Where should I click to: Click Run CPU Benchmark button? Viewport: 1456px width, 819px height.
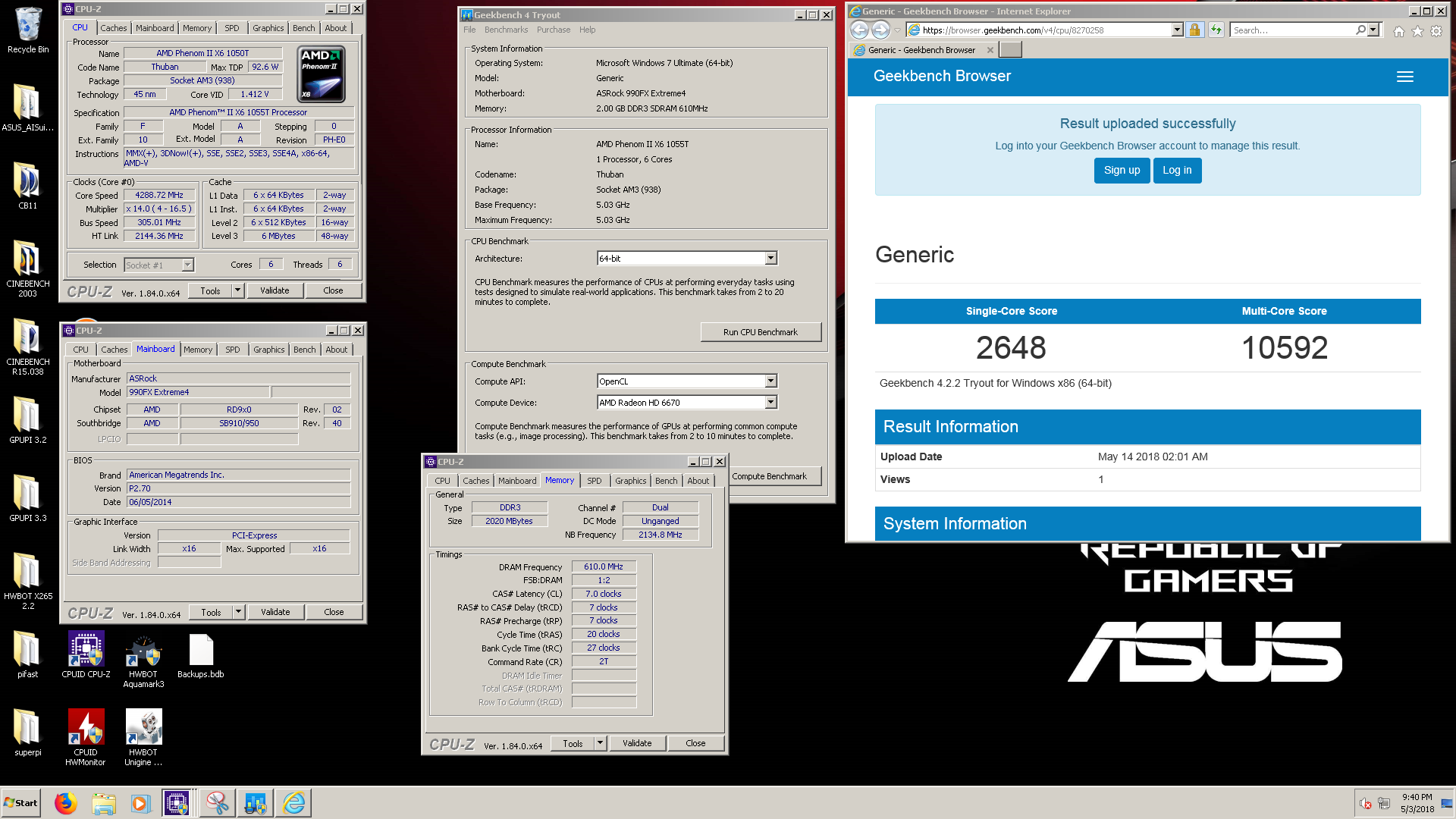pyautogui.click(x=761, y=332)
